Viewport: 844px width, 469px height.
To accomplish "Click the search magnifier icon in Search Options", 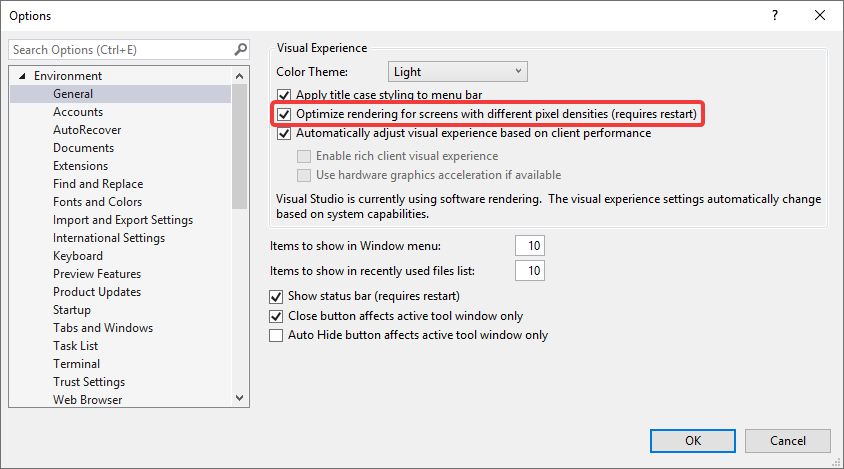I will point(240,50).
